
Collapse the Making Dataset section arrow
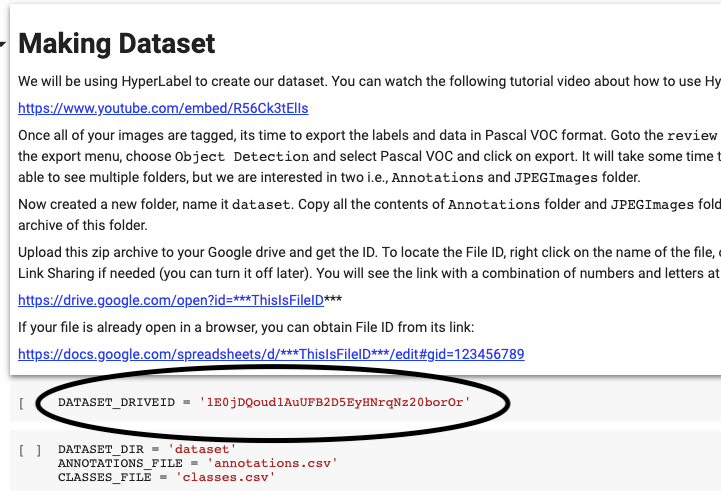point(4,44)
